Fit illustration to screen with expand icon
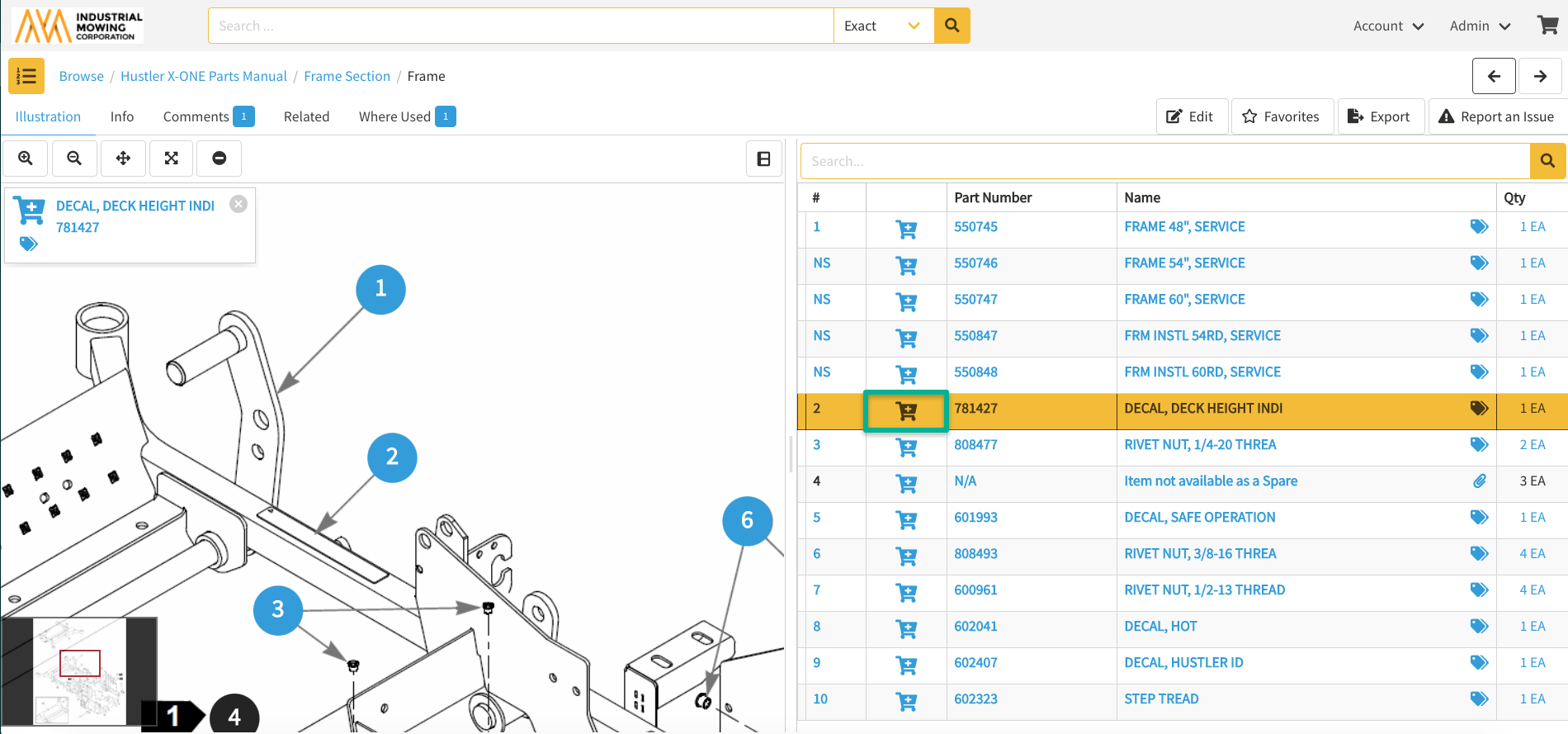The width and height of the screenshot is (1568, 734). pyautogui.click(x=172, y=159)
